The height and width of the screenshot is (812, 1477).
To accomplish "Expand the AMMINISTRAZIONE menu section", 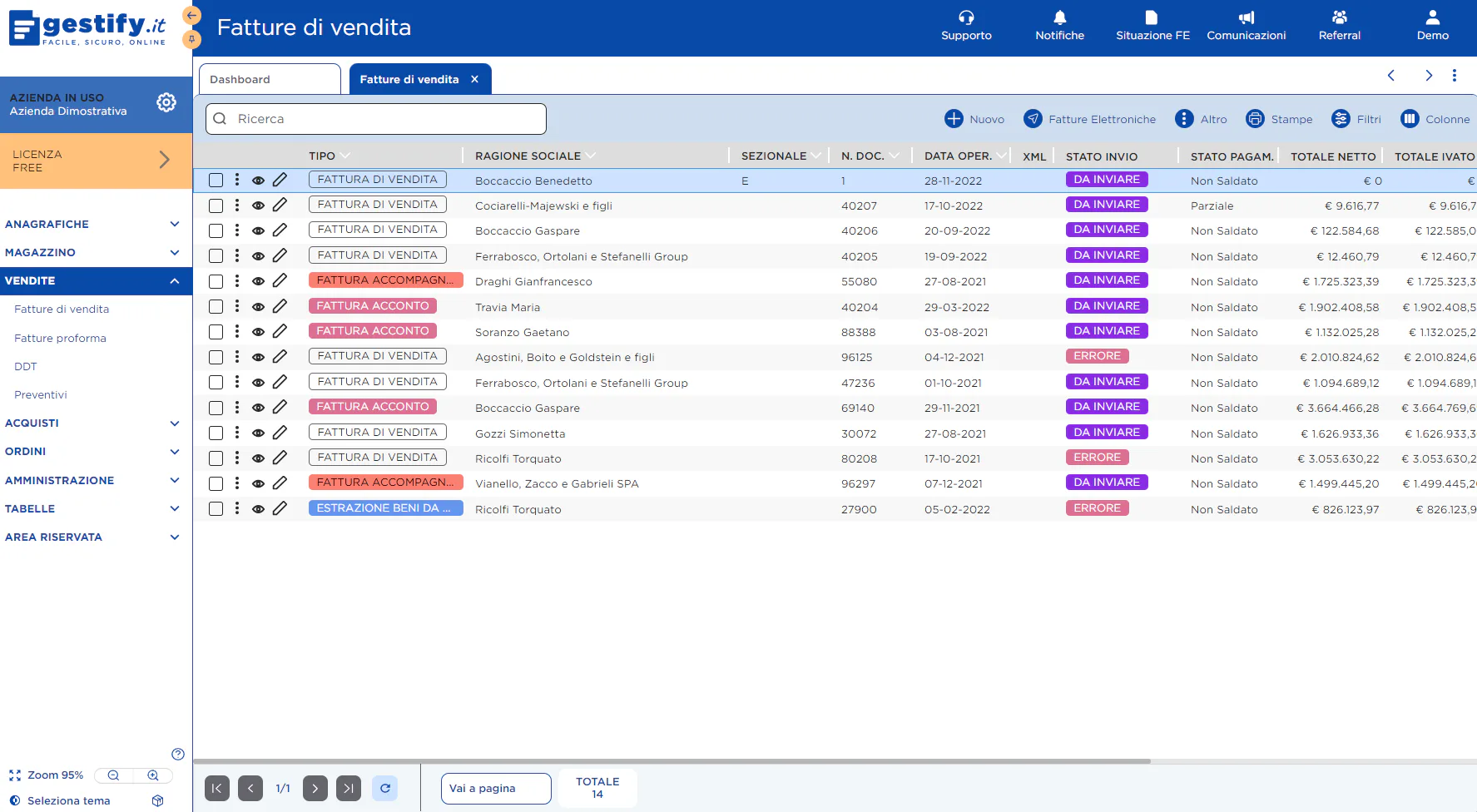I will 96,480.
